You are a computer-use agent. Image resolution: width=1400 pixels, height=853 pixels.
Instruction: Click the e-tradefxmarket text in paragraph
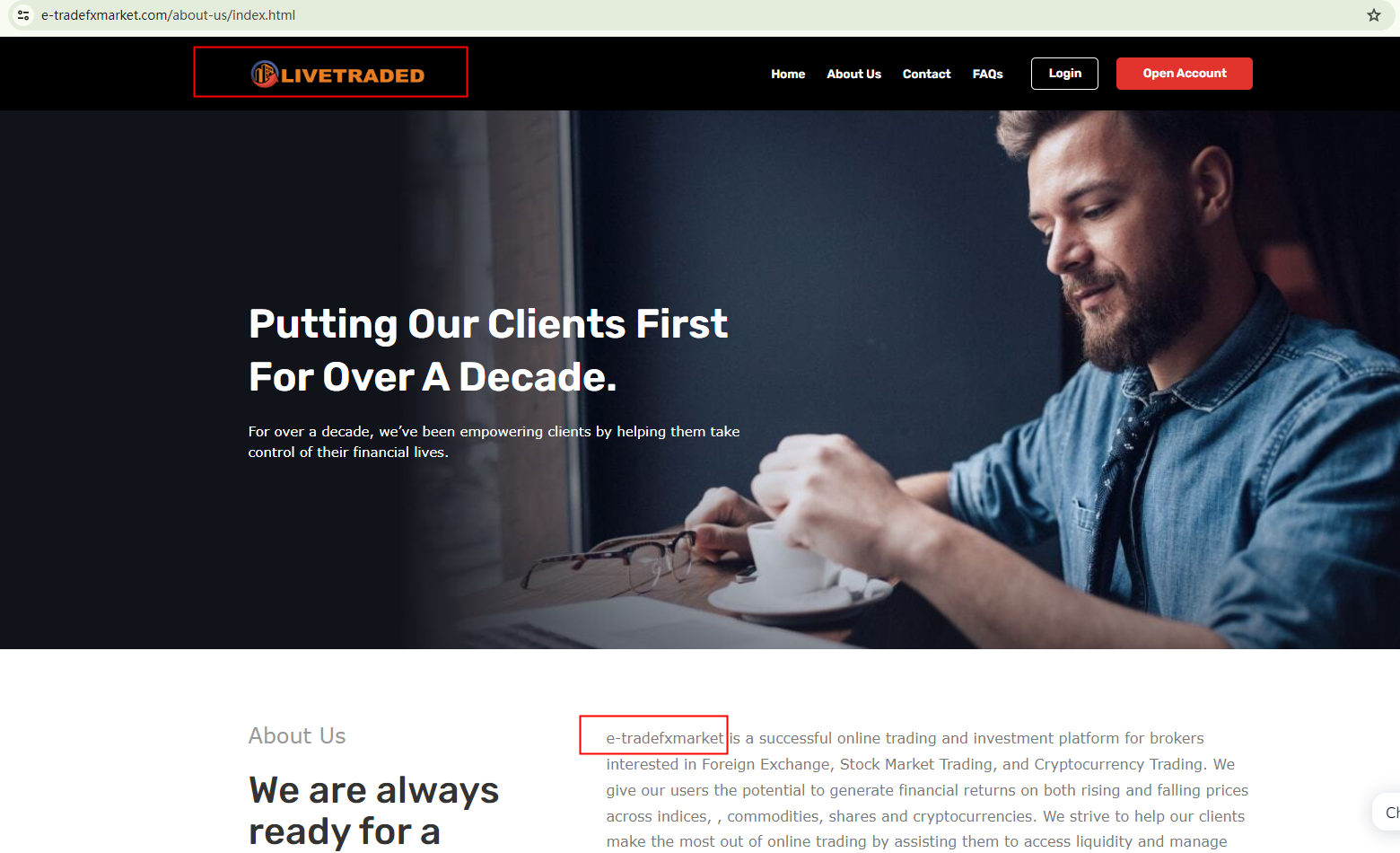(664, 738)
